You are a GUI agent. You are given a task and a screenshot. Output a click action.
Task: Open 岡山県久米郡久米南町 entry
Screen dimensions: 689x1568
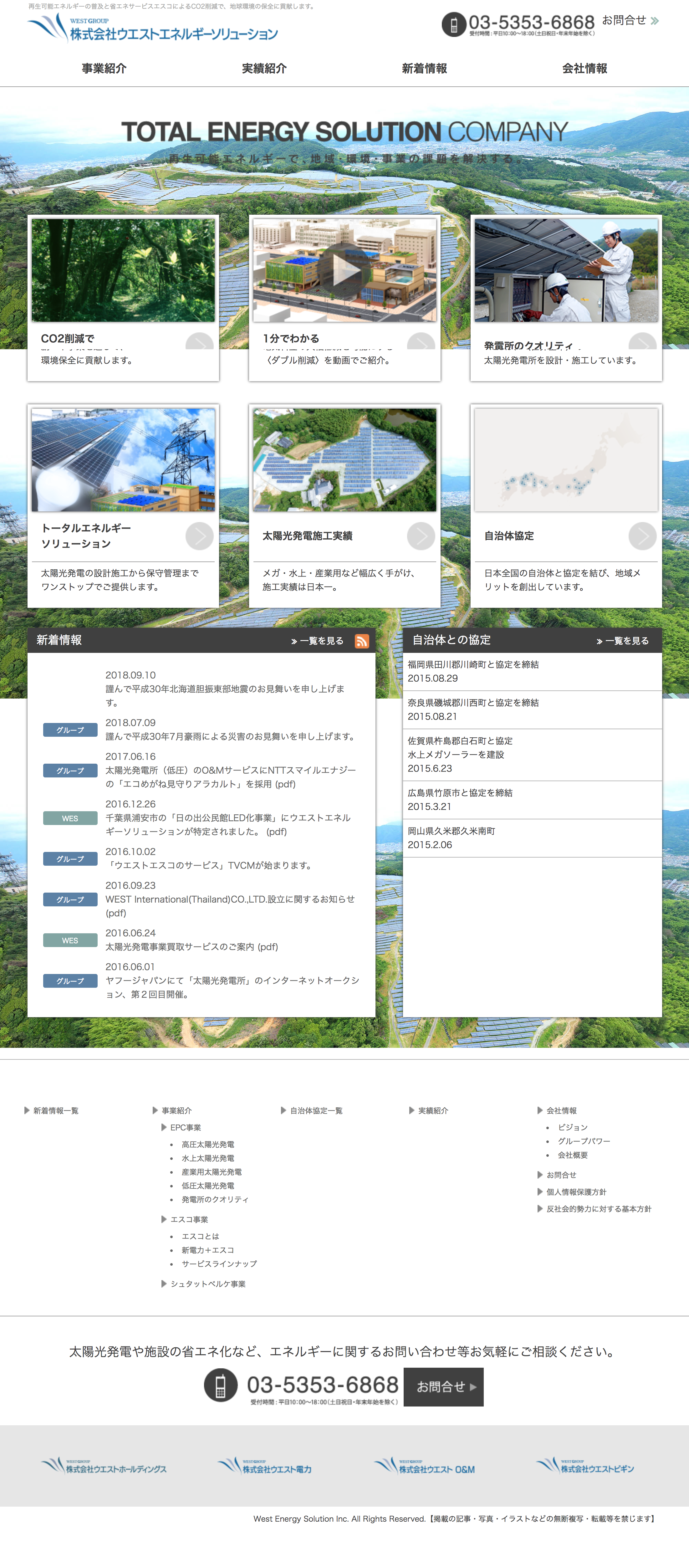451,832
